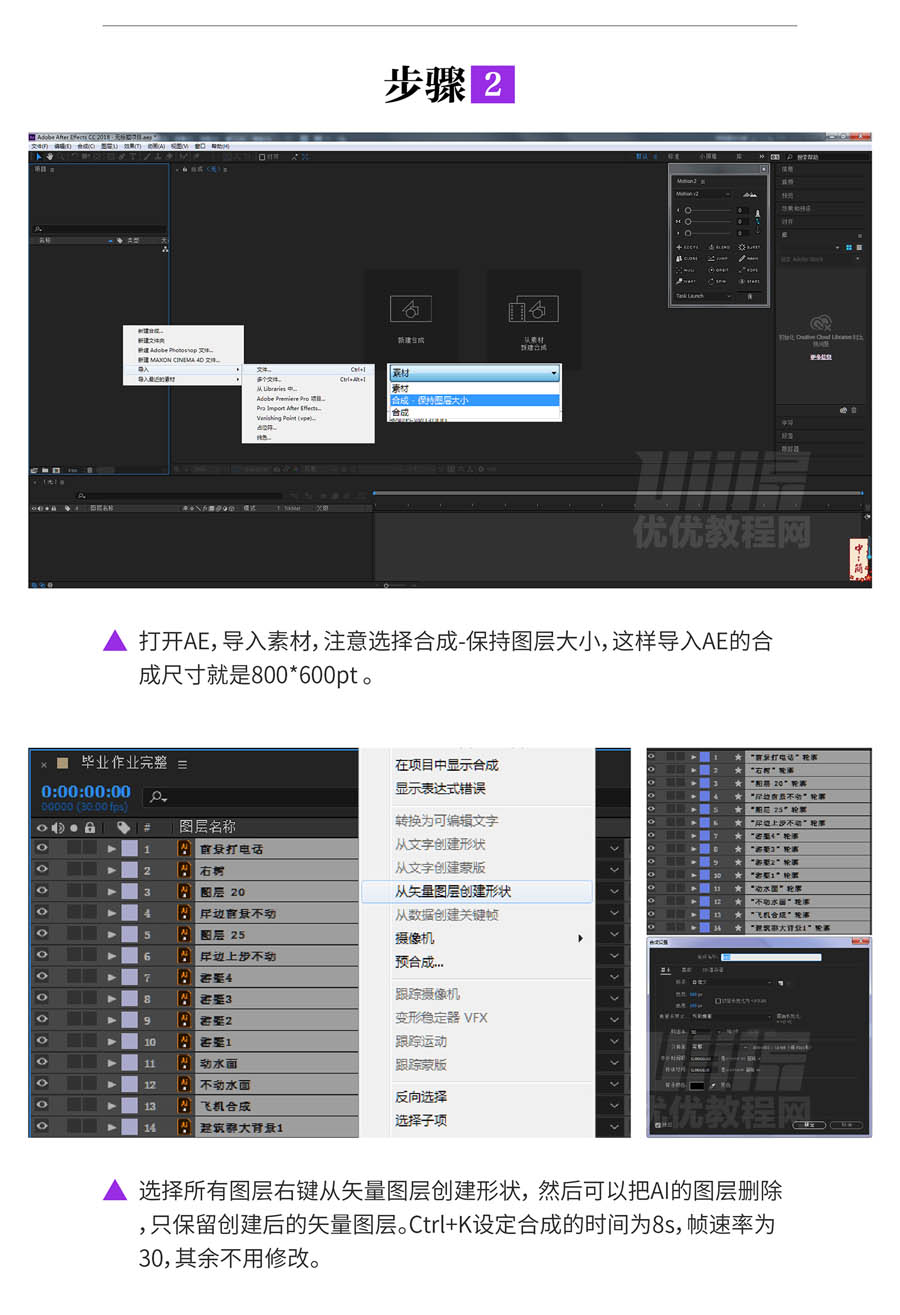Click the 从素材新建合成 icon in the viewer
This screenshot has width=900, height=1315.
pos(533,308)
